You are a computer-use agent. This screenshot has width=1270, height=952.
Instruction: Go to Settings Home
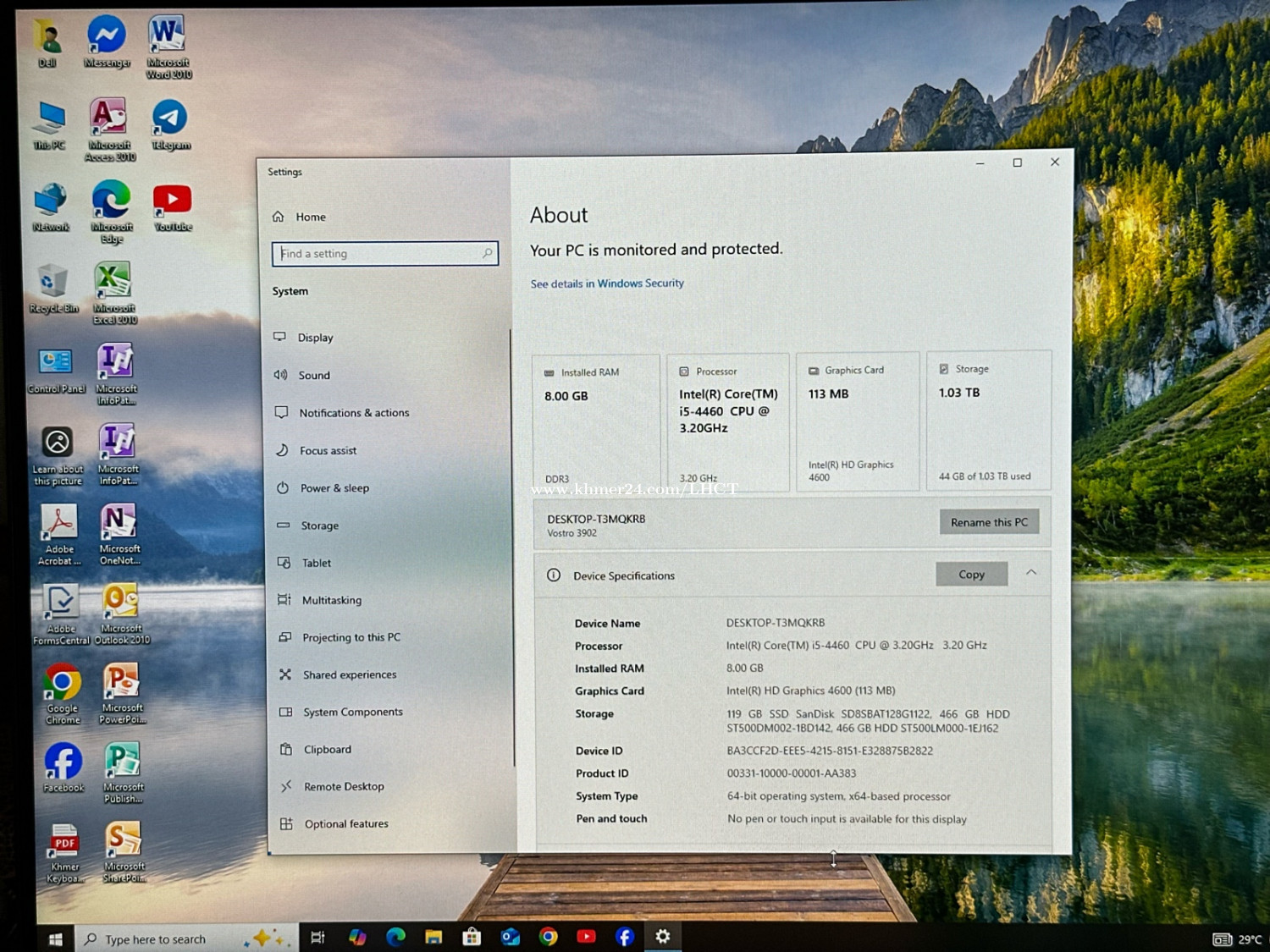coord(310,217)
